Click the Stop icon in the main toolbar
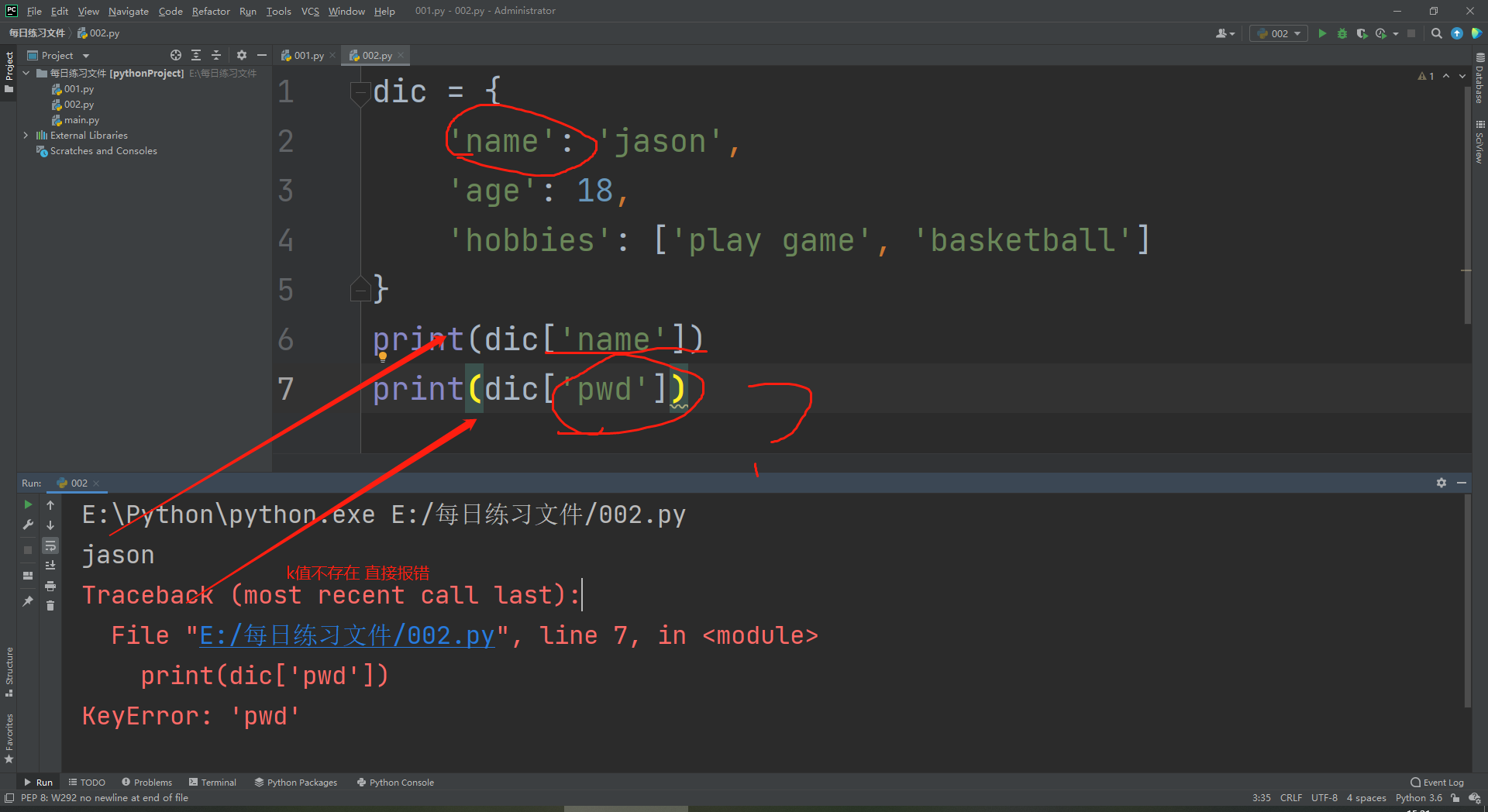 point(1411,33)
